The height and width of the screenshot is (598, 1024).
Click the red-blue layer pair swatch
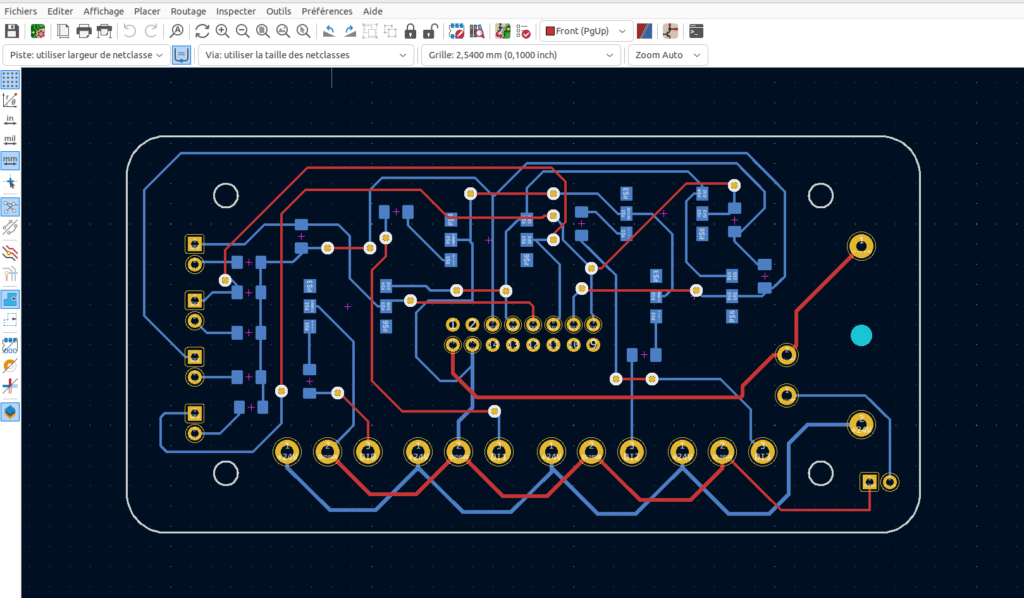tap(645, 31)
